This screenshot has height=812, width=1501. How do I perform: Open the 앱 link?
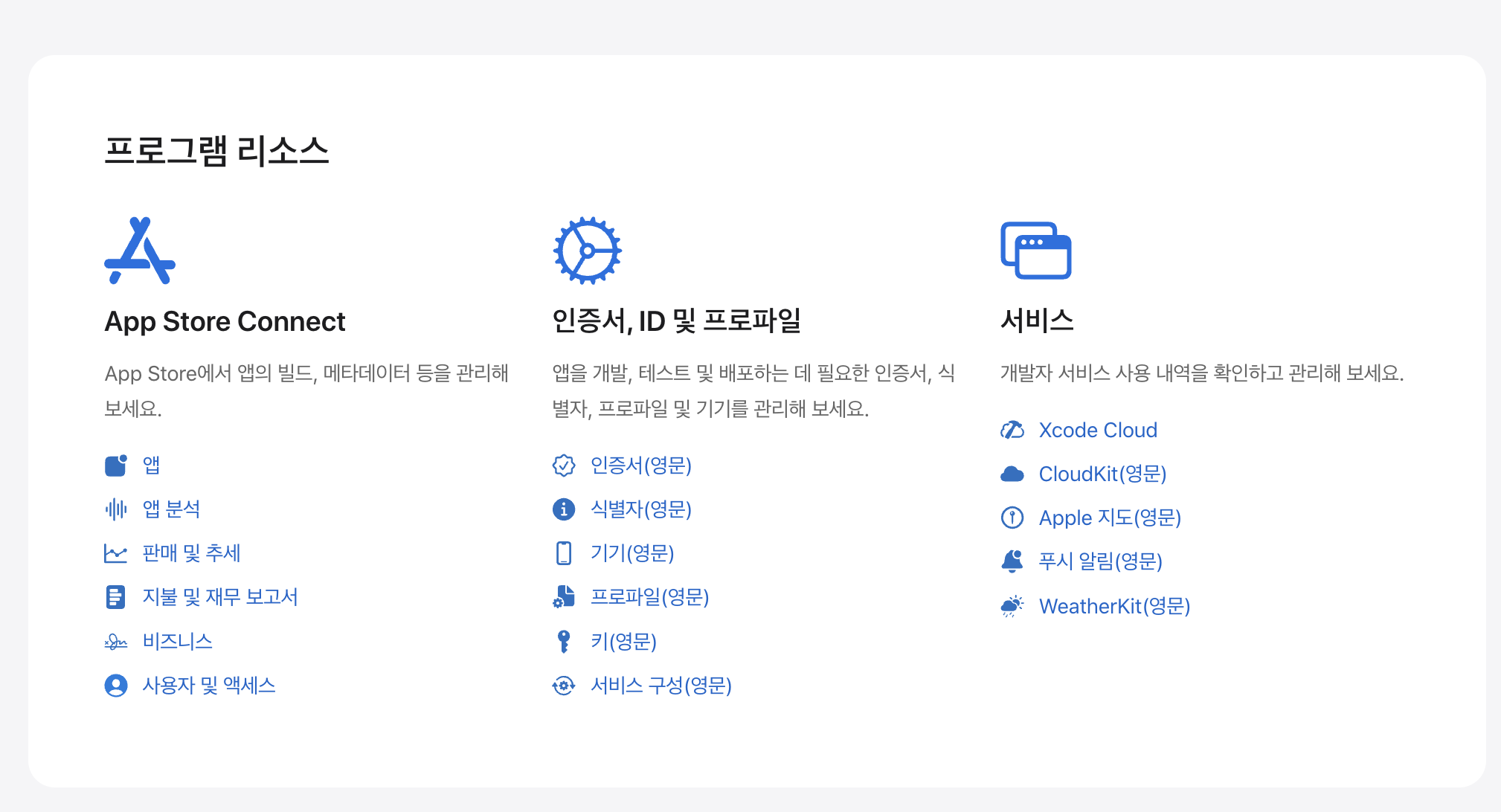[152, 465]
